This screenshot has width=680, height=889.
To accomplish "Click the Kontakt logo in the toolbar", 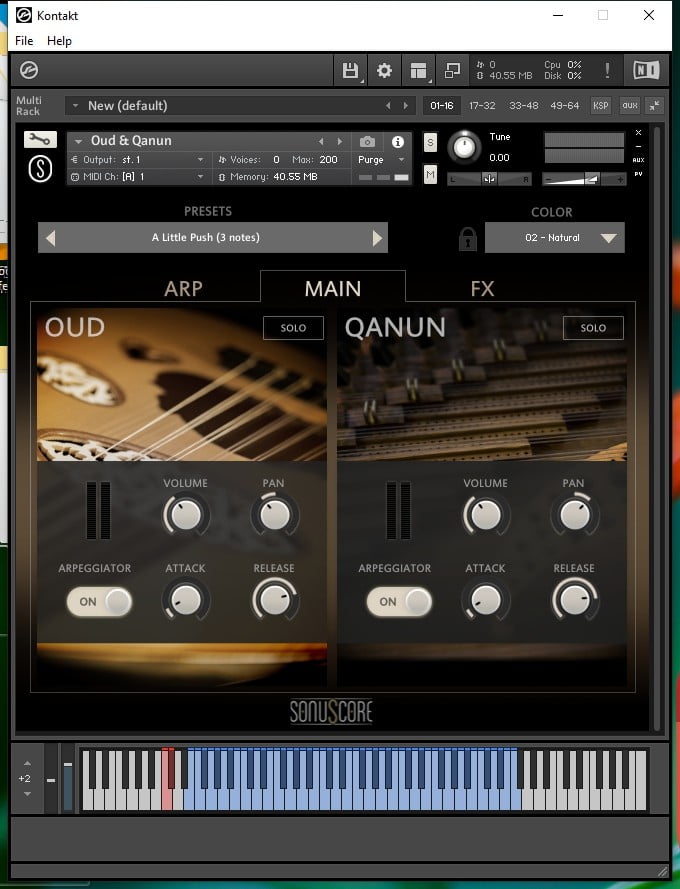I will pos(29,70).
